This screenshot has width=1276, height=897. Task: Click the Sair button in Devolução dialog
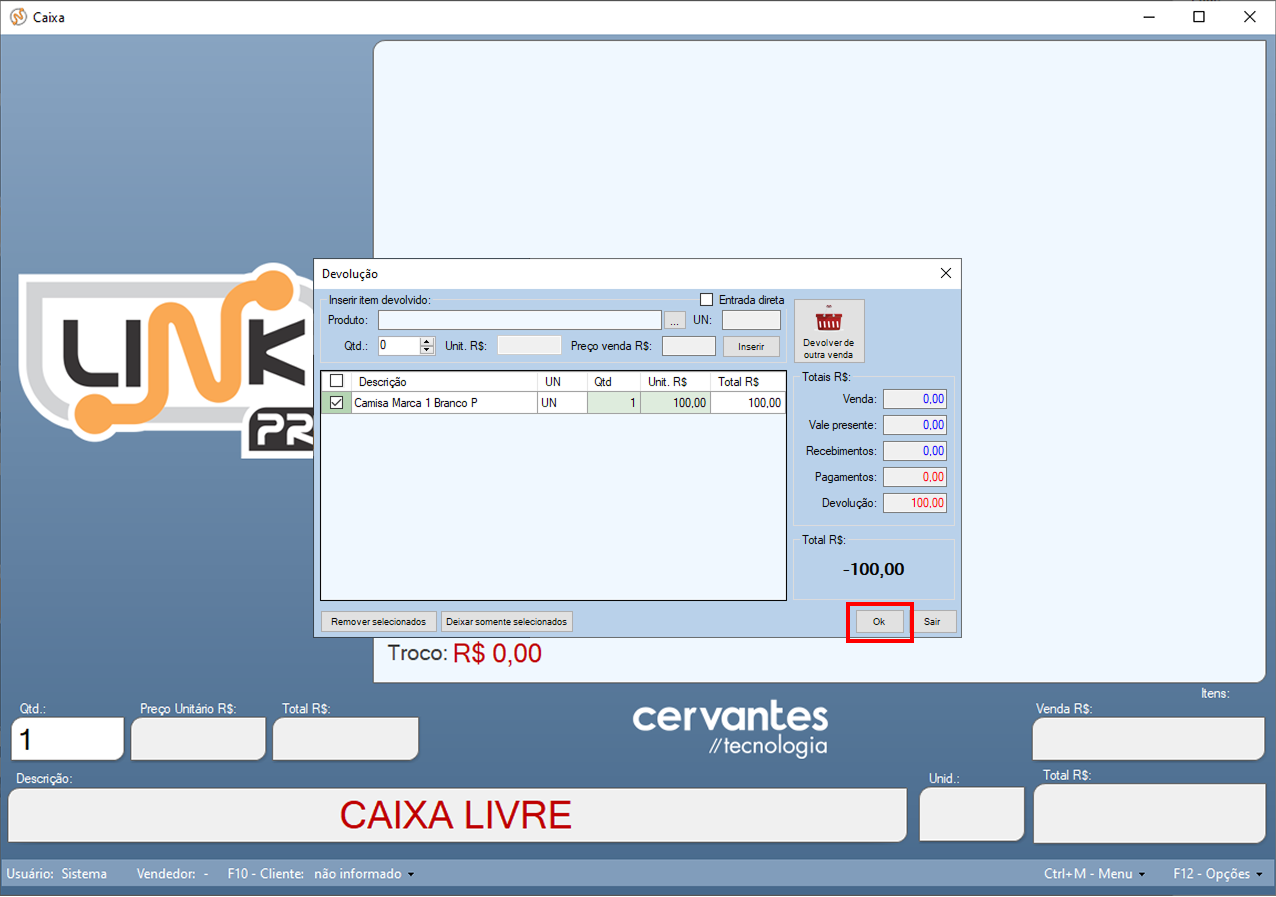point(932,622)
